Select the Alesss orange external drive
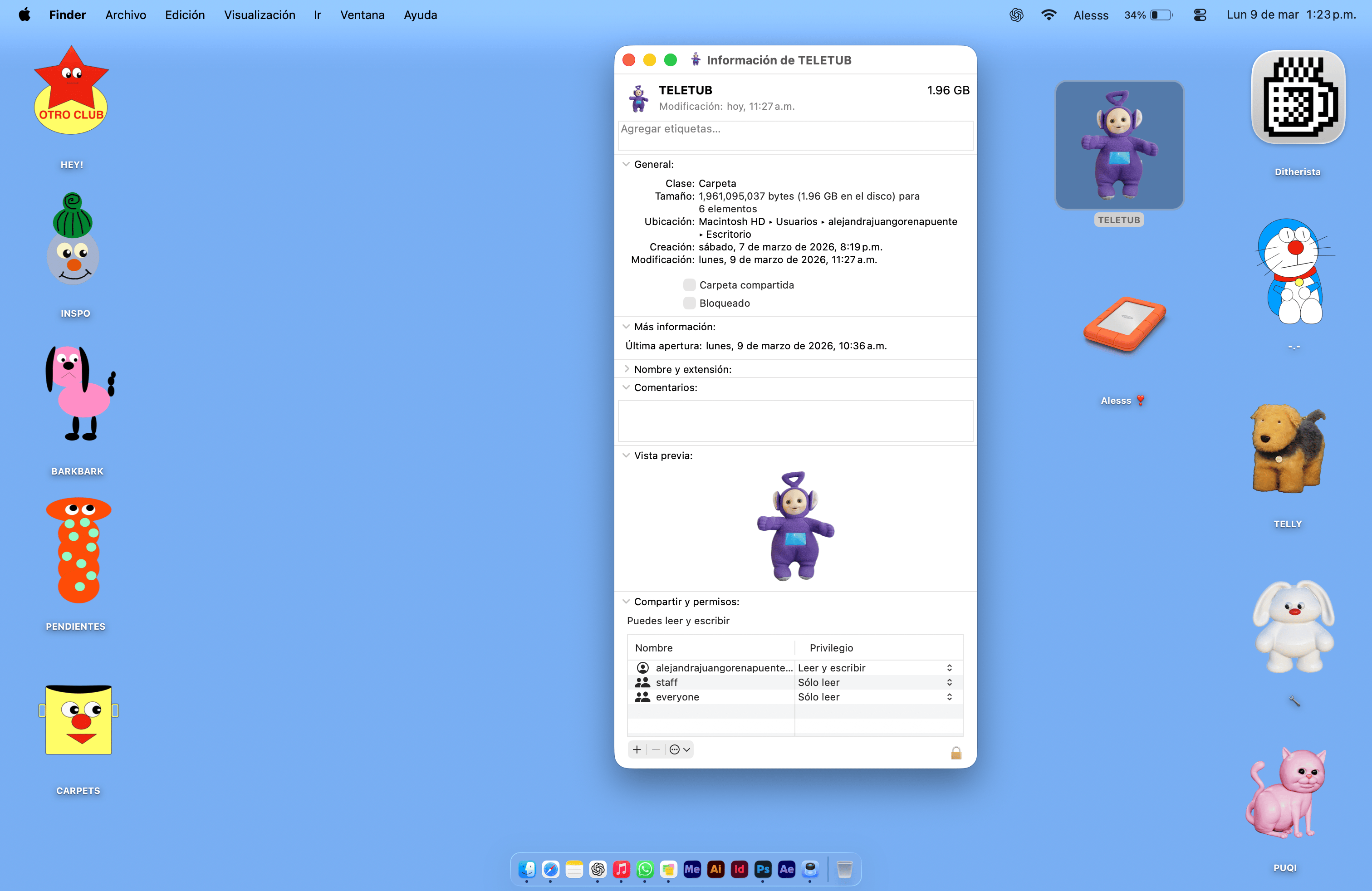 coord(1124,324)
